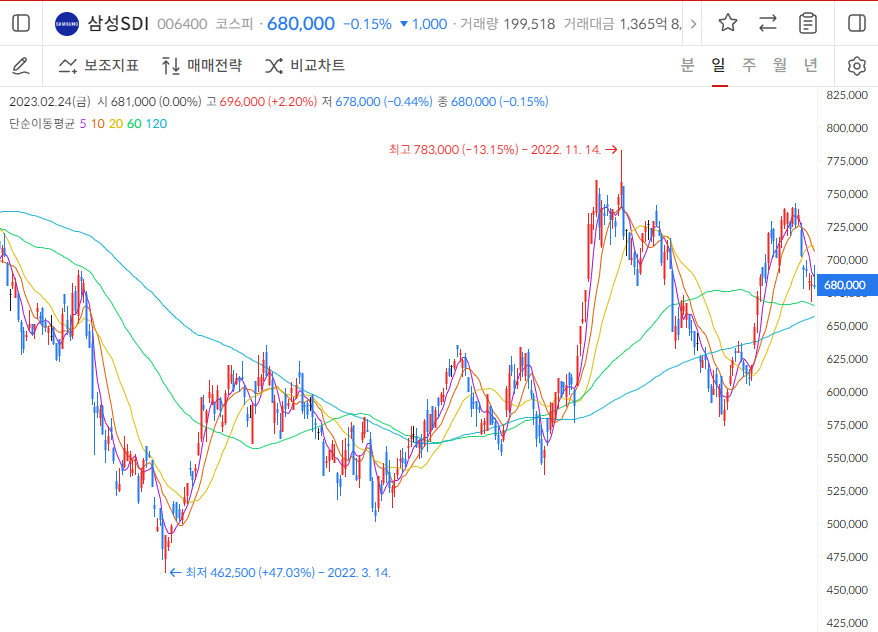Click 600,000 on the price axis
This screenshot has width=878, height=632.
tap(847, 392)
